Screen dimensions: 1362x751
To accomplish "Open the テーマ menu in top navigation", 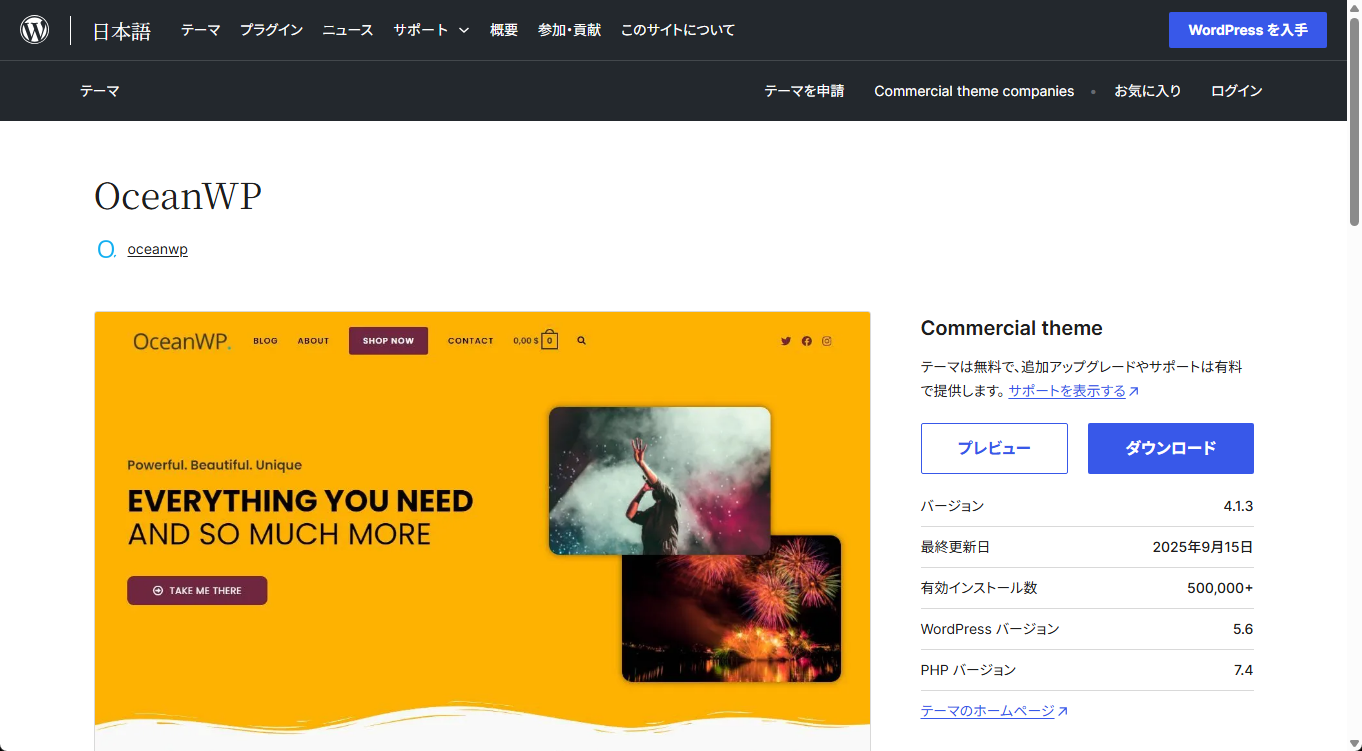I will point(200,30).
